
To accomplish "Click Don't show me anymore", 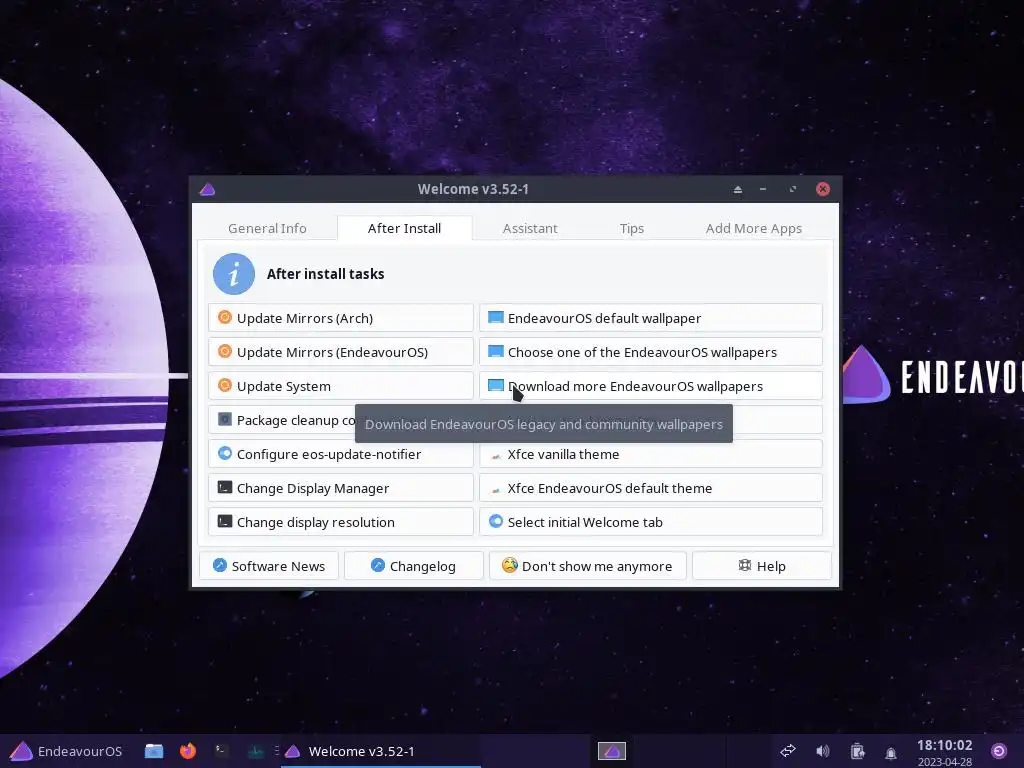I will point(588,566).
